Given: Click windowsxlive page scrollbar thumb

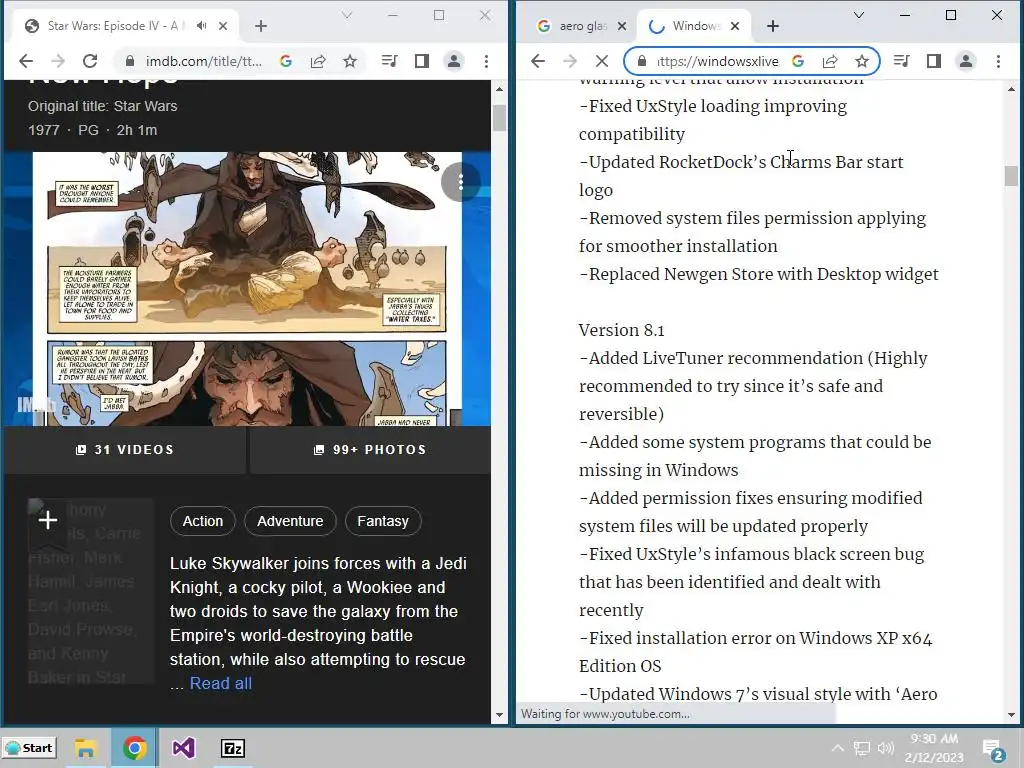Looking at the screenshot, I should click(1011, 176).
